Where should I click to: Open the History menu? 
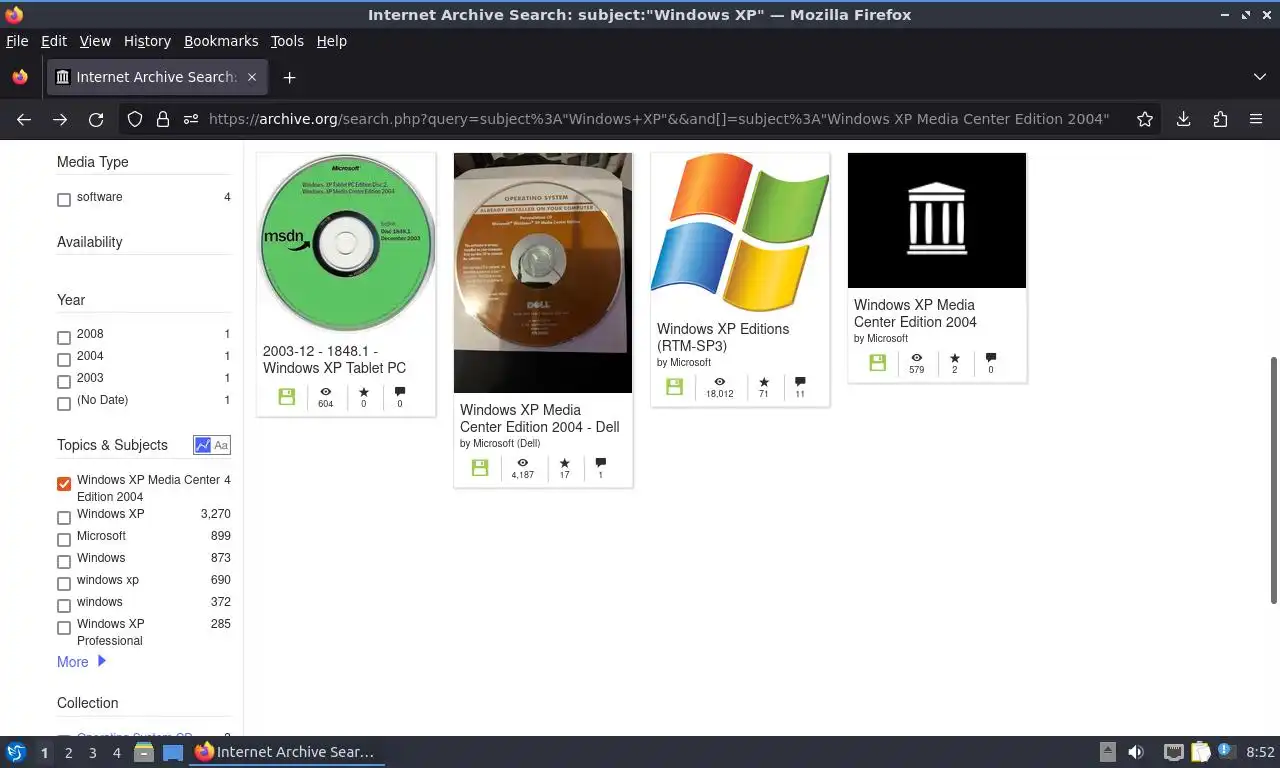tap(147, 41)
